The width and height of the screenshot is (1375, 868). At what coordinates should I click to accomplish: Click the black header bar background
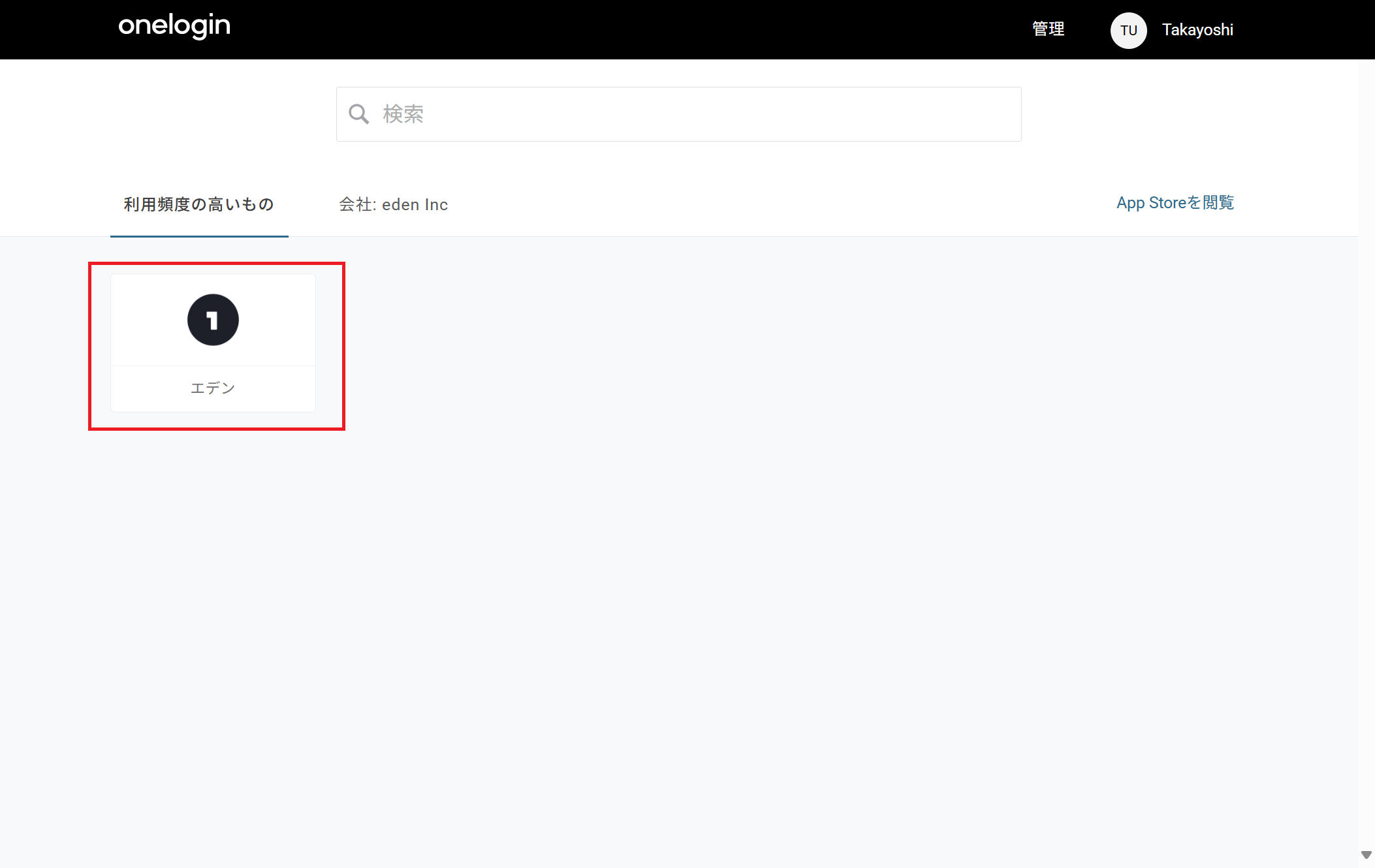(588, 29)
